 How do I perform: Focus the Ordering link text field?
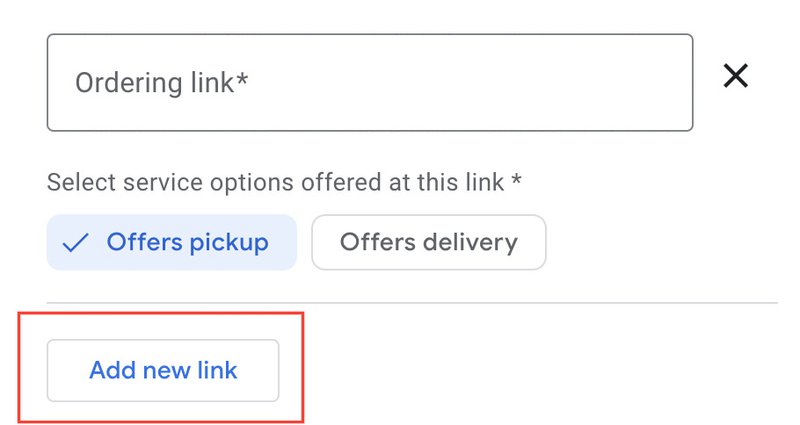click(x=370, y=83)
